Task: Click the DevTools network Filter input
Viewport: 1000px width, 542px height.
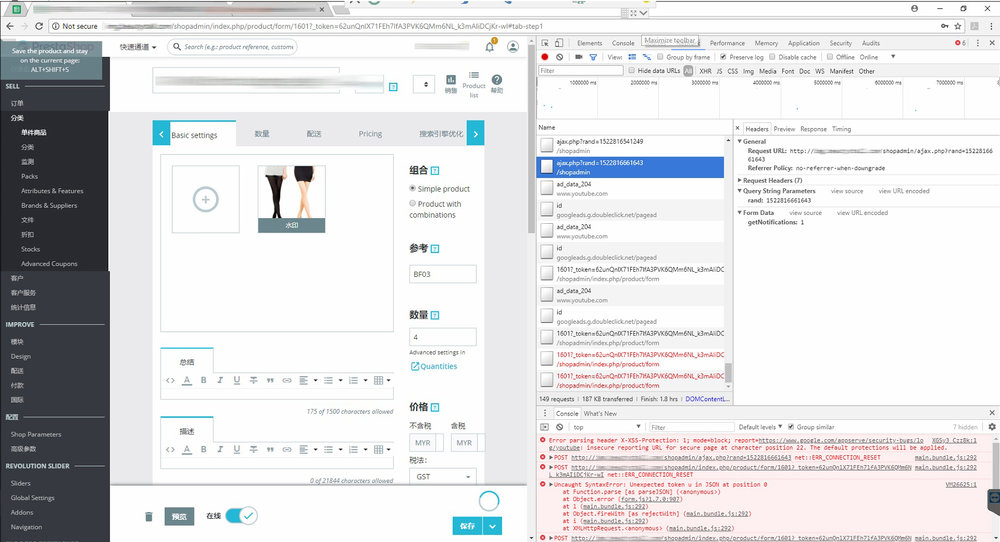Action: (x=580, y=71)
